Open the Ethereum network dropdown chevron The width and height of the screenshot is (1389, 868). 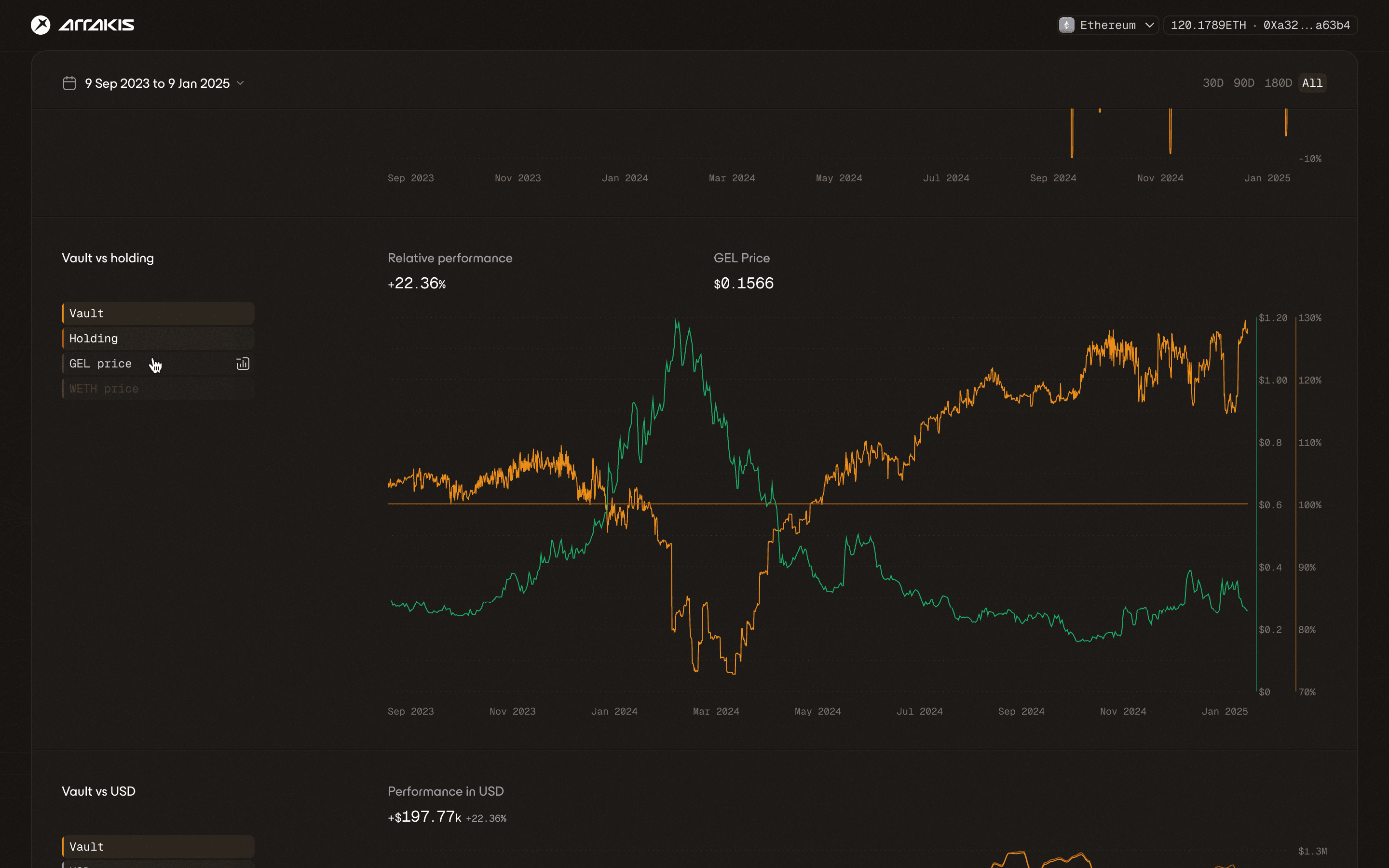(1150, 25)
